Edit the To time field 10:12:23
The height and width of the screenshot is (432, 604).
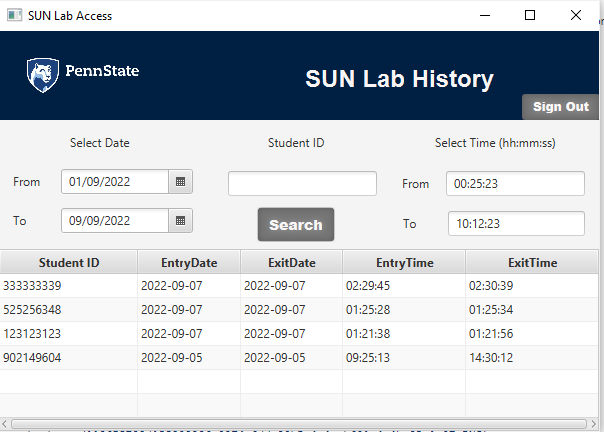click(x=516, y=224)
